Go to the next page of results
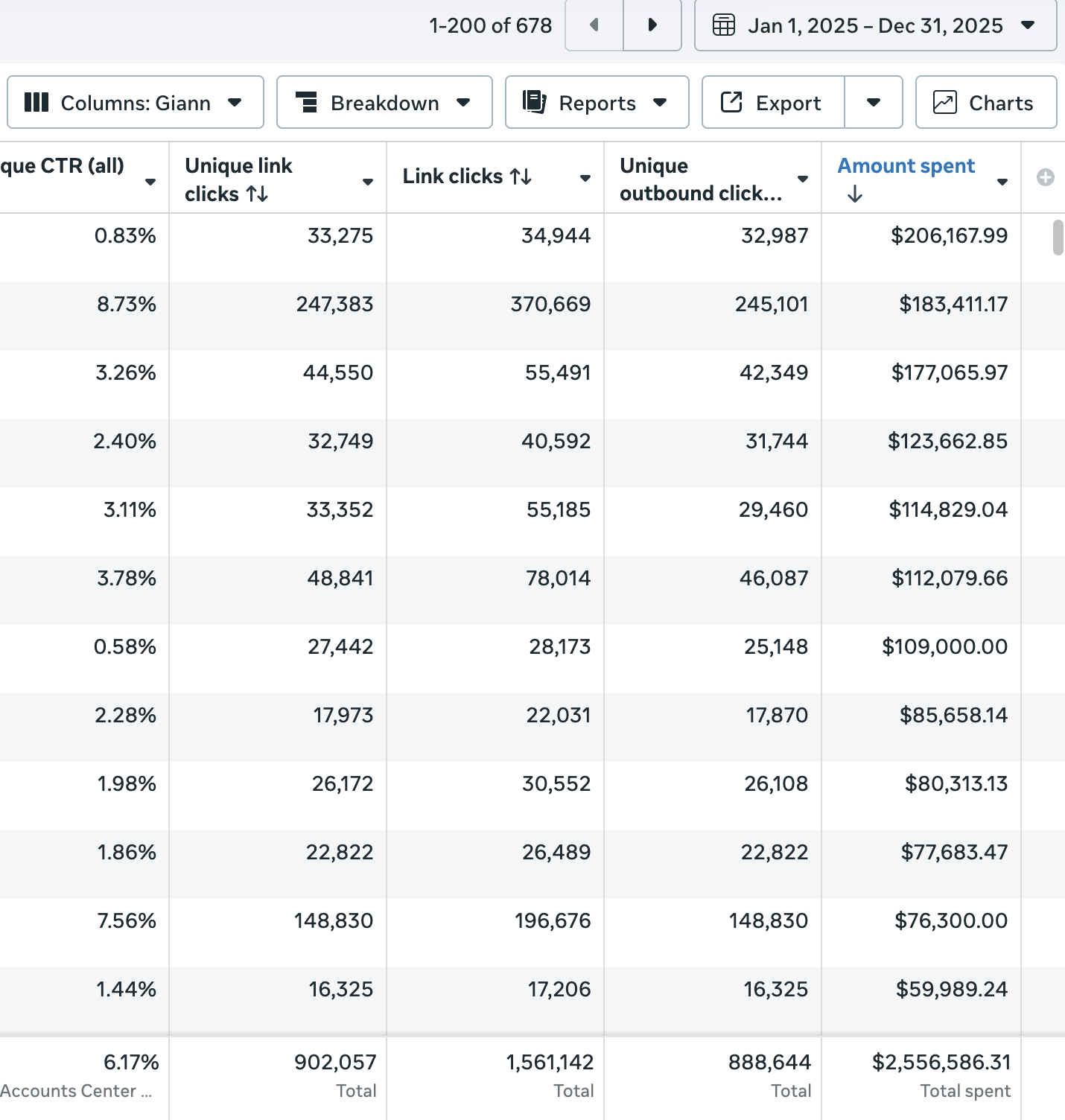1065x1120 pixels. [652, 25]
